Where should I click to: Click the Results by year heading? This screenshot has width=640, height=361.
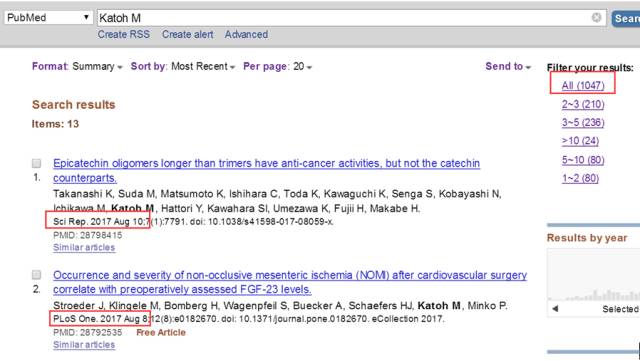pyautogui.click(x=587, y=238)
